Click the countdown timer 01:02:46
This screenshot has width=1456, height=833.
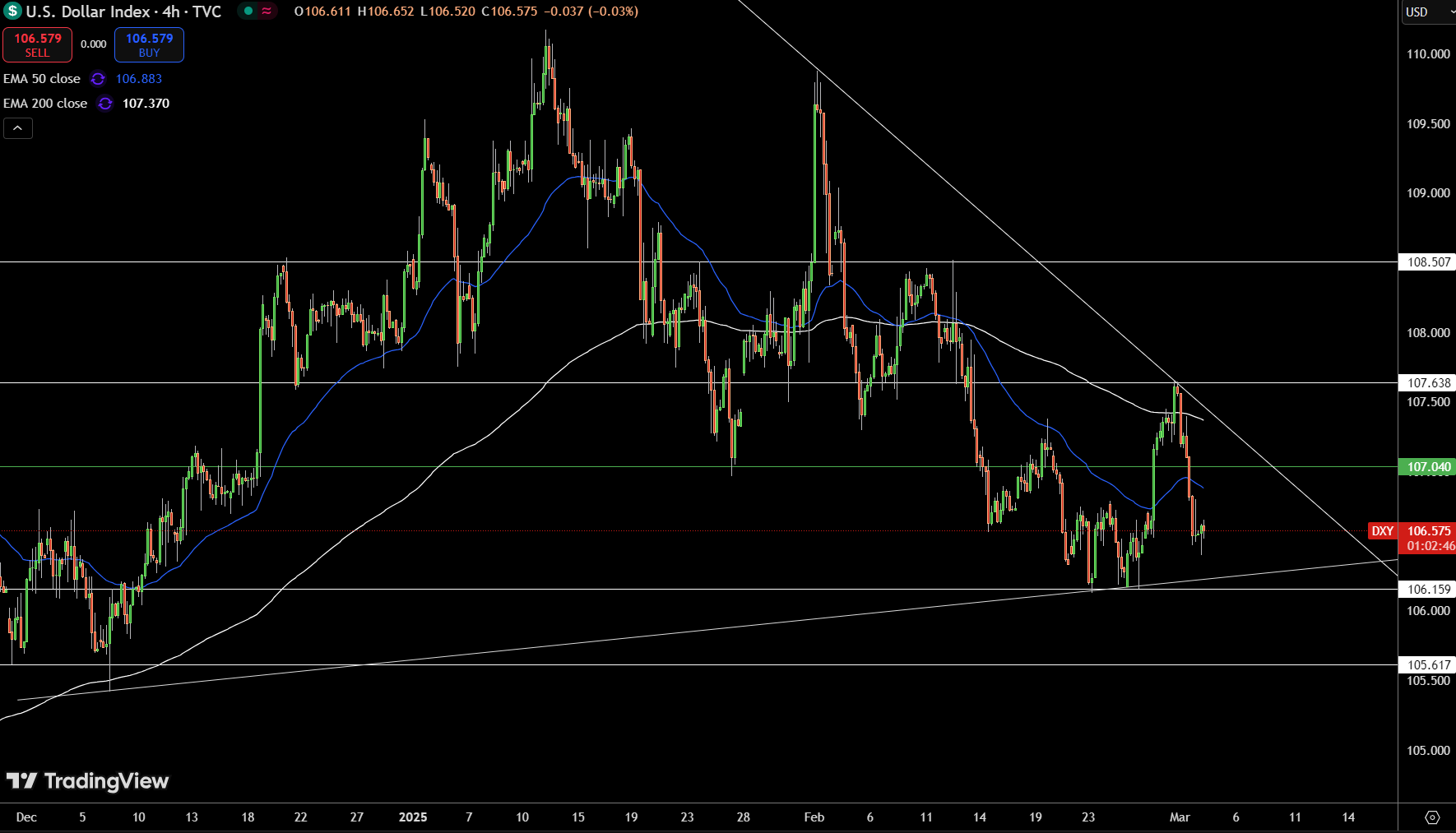click(1430, 546)
